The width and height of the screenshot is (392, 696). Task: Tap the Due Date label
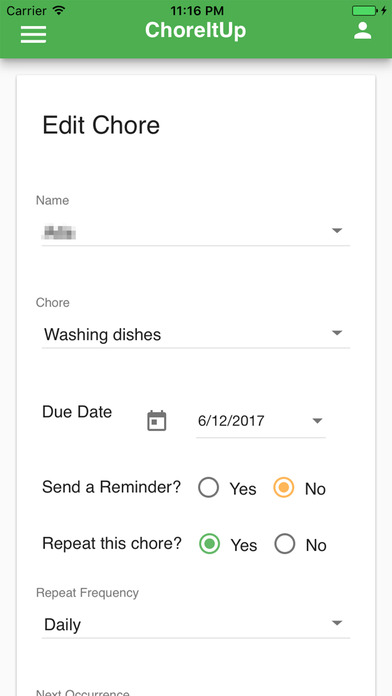[x=77, y=412]
